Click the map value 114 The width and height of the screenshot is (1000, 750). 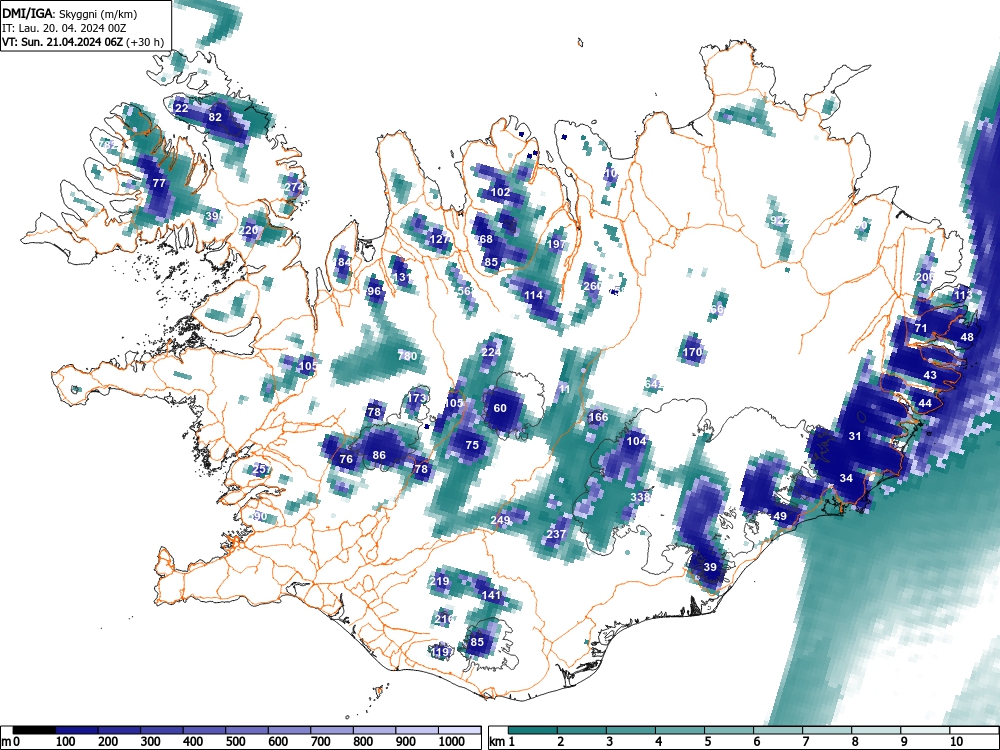[x=534, y=295]
